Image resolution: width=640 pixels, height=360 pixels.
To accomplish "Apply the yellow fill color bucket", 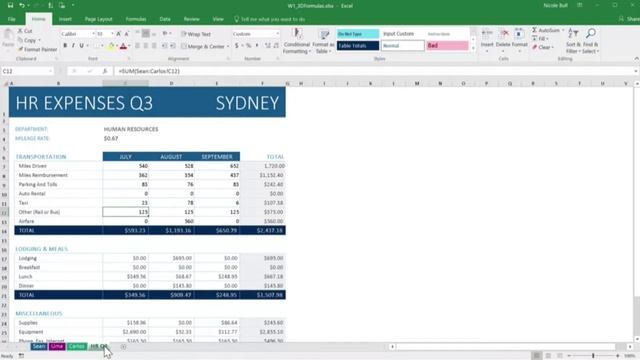I will pos(110,46).
